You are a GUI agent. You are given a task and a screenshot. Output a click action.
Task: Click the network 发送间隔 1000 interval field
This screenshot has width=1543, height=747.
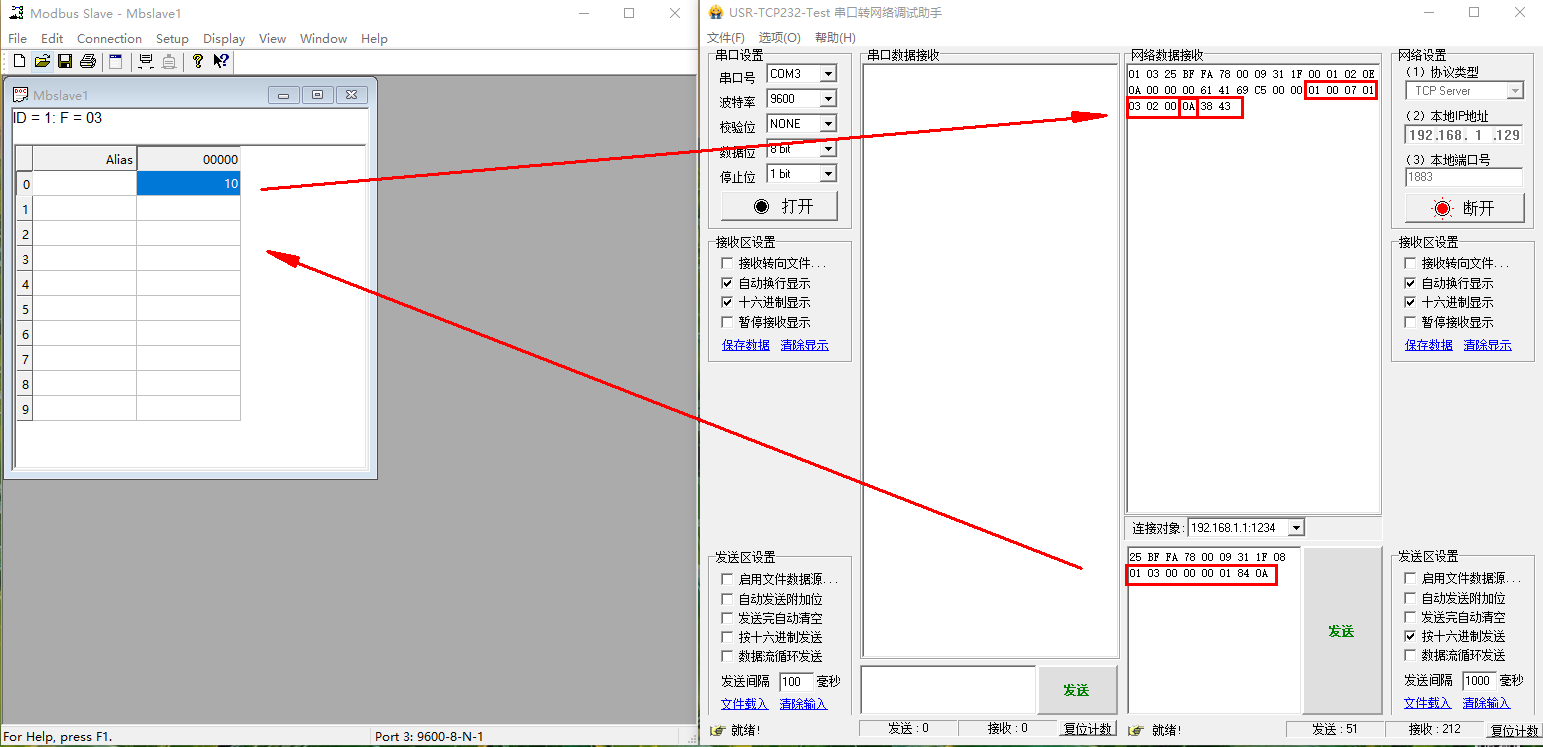pos(1479,681)
